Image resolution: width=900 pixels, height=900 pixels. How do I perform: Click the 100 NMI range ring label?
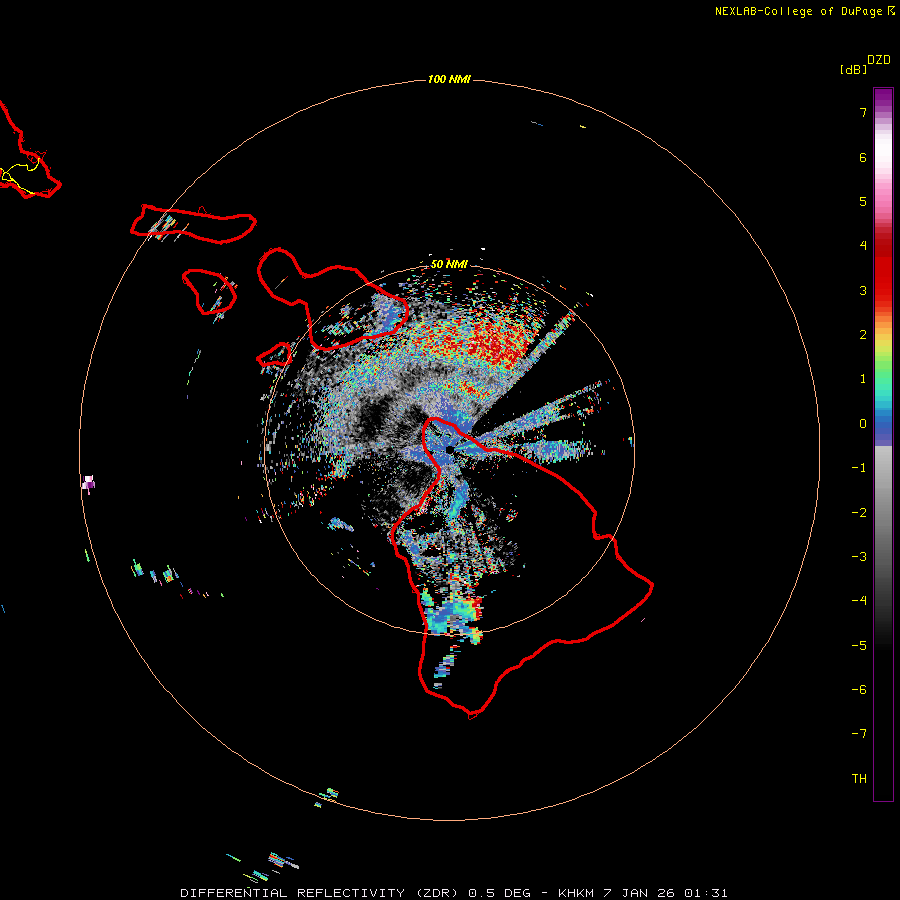(x=449, y=79)
